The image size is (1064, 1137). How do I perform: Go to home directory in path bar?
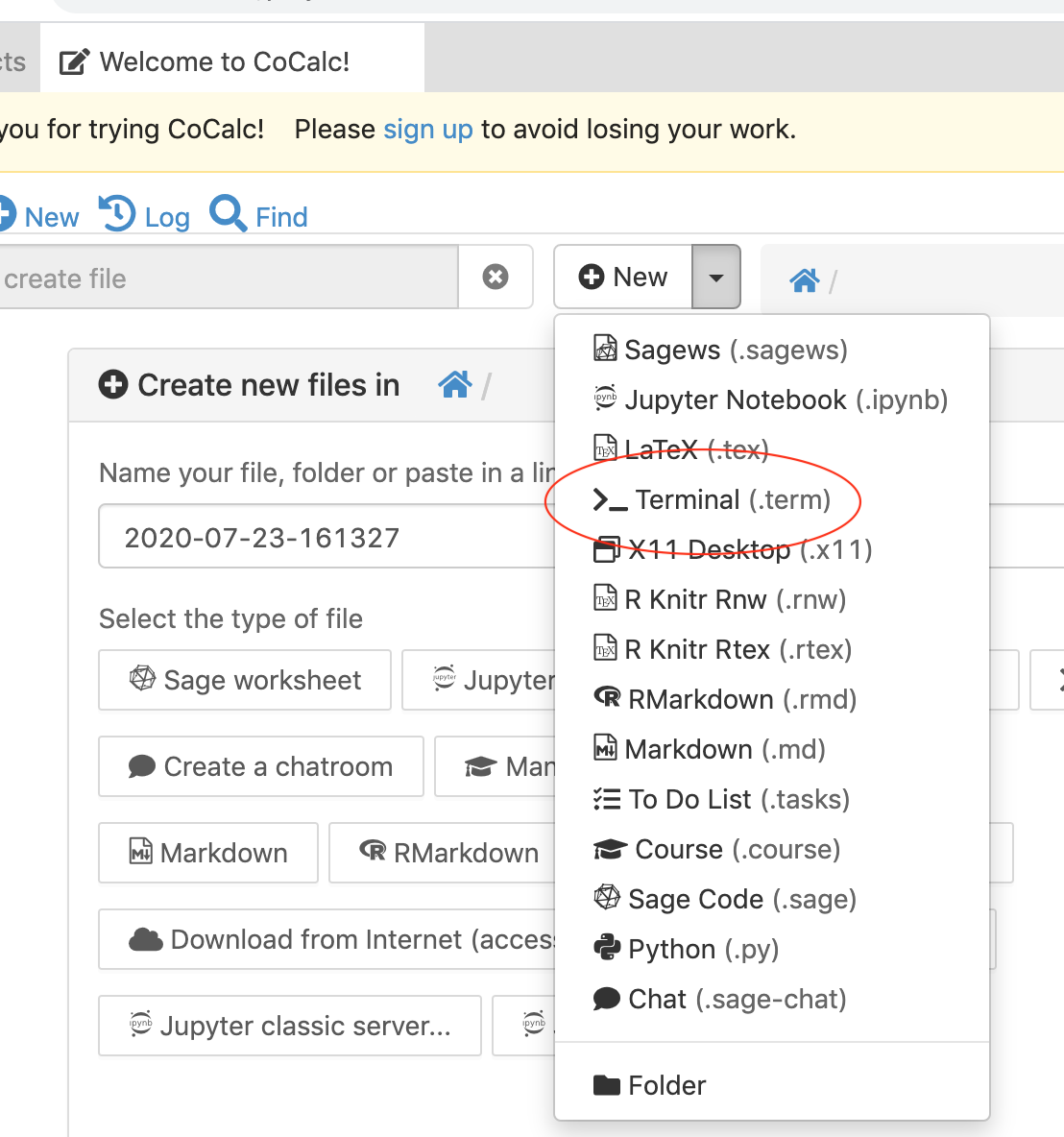click(805, 279)
